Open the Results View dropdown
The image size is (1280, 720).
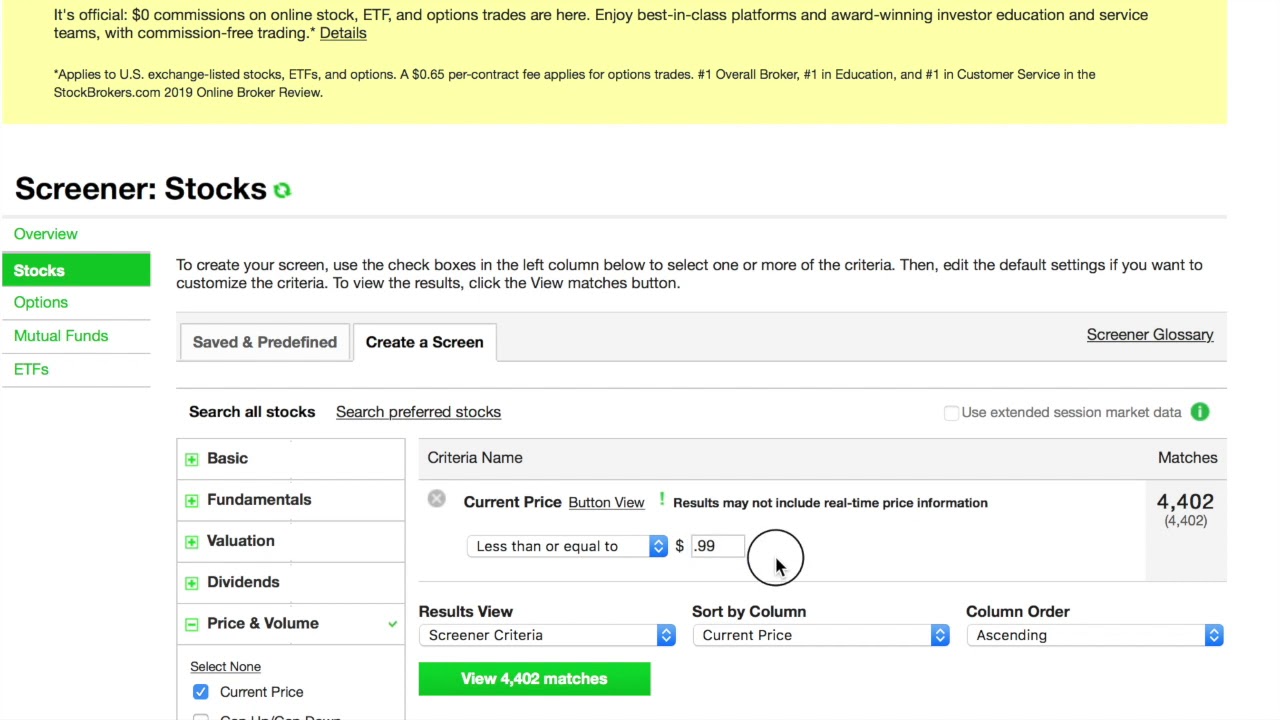click(x=547, y=635)
